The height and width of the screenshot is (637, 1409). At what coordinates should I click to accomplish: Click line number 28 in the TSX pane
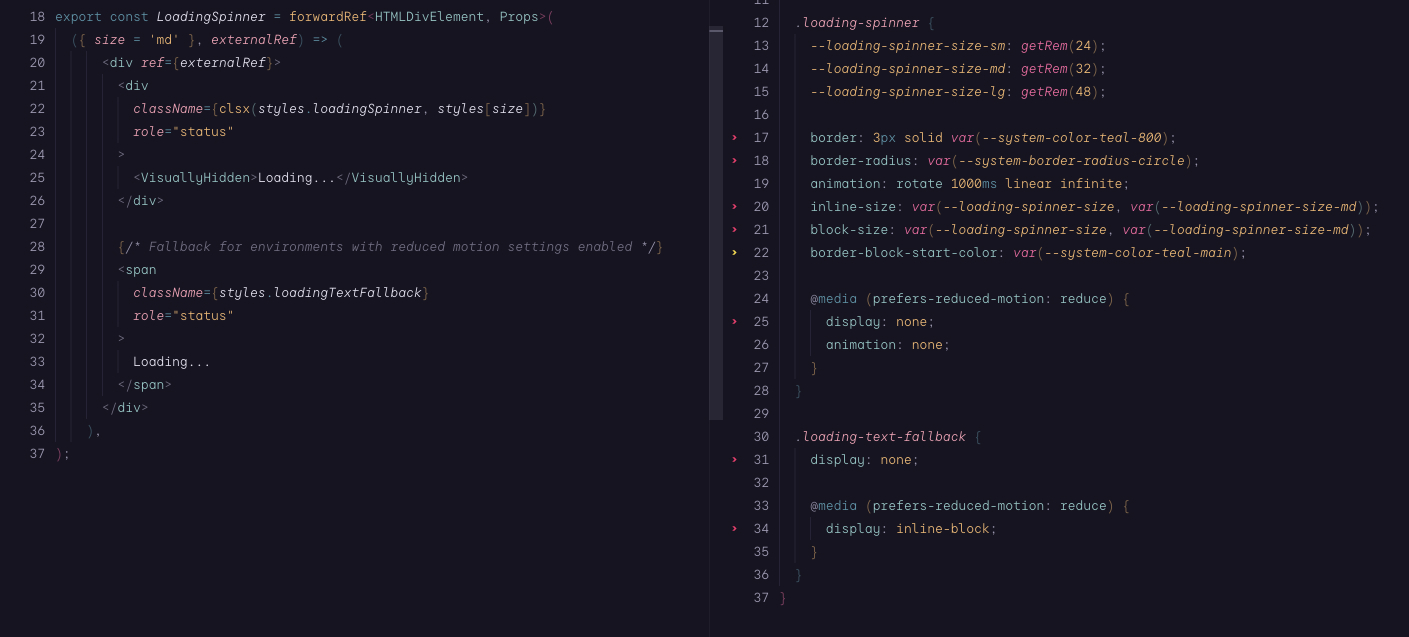[x=37, y=246]
